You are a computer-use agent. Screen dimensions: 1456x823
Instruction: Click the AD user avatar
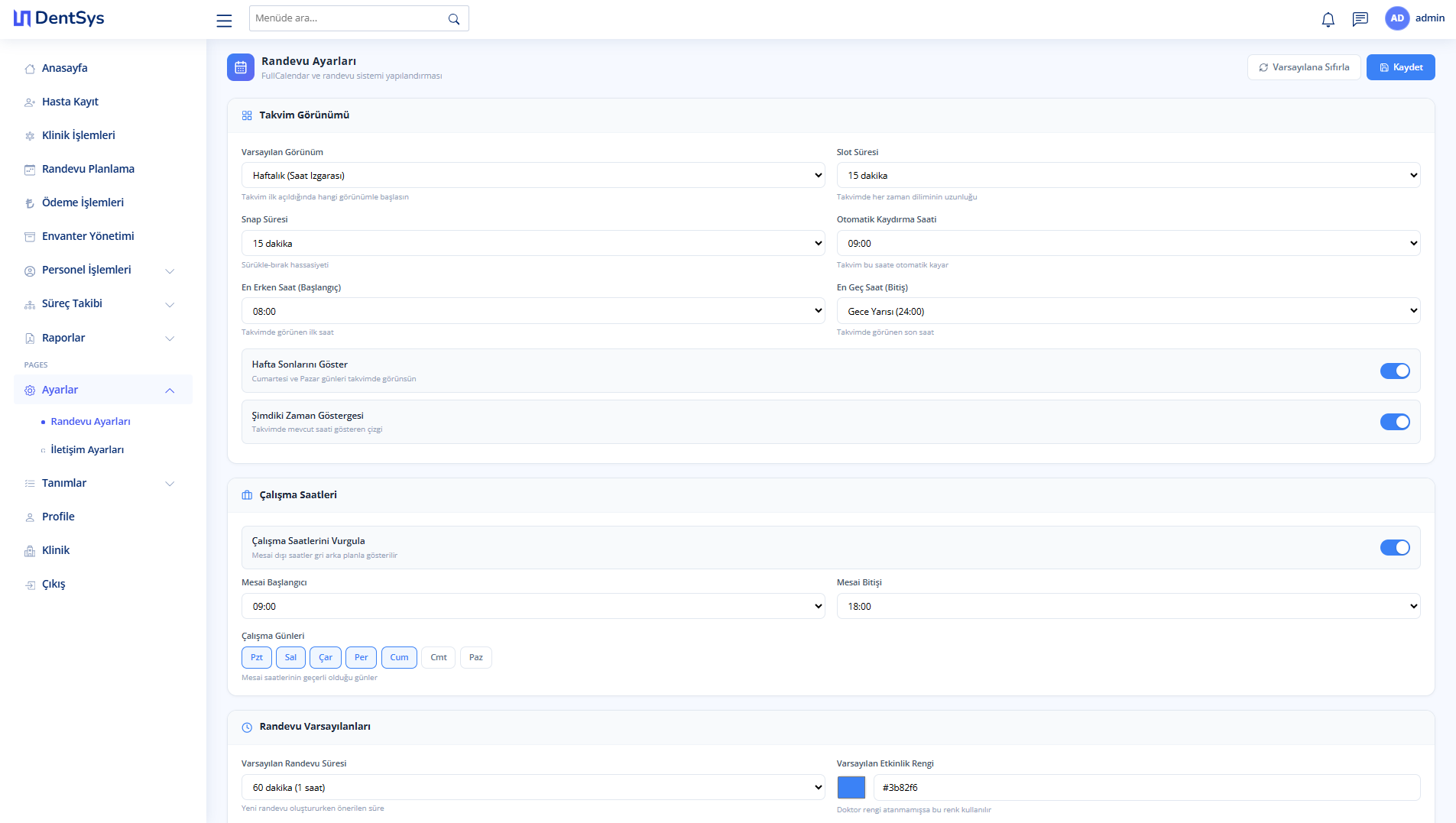click(1397, 18)
